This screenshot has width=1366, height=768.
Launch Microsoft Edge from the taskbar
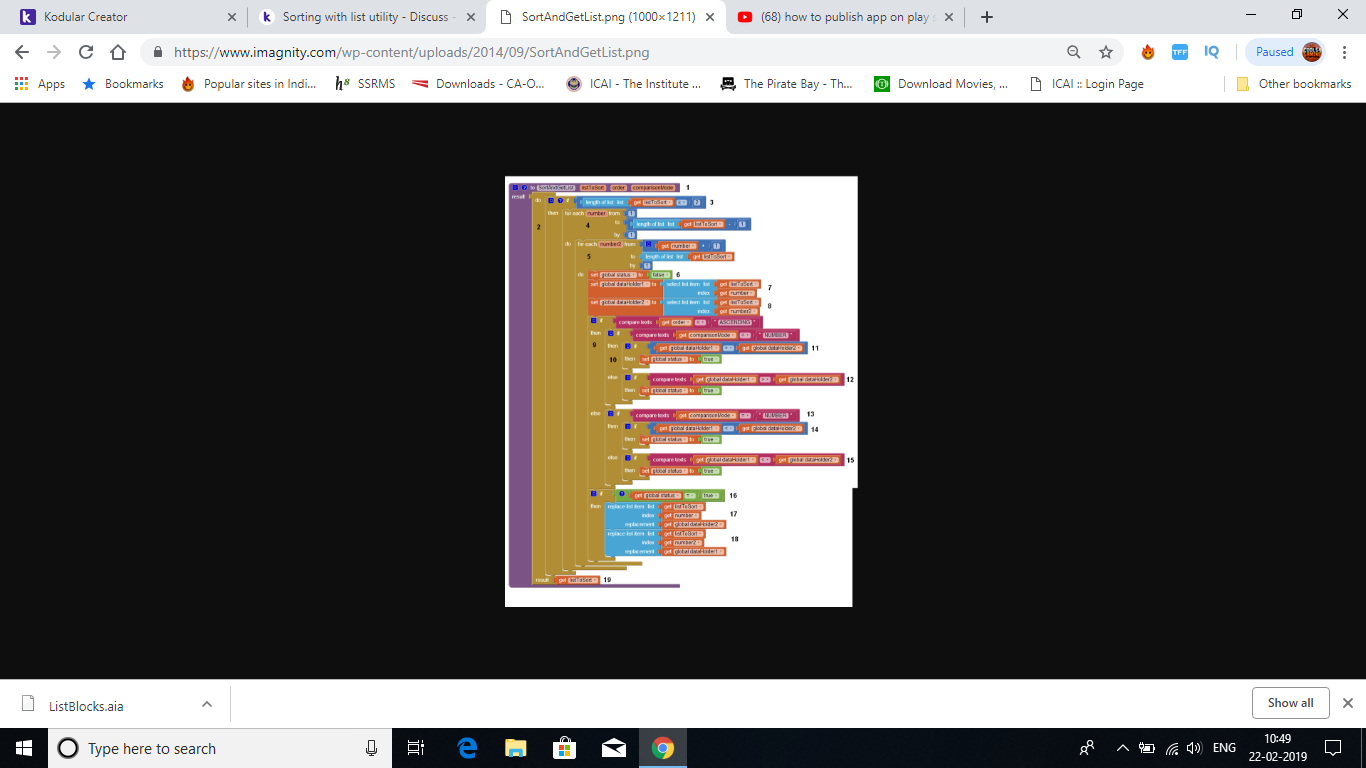click(467, 748)
